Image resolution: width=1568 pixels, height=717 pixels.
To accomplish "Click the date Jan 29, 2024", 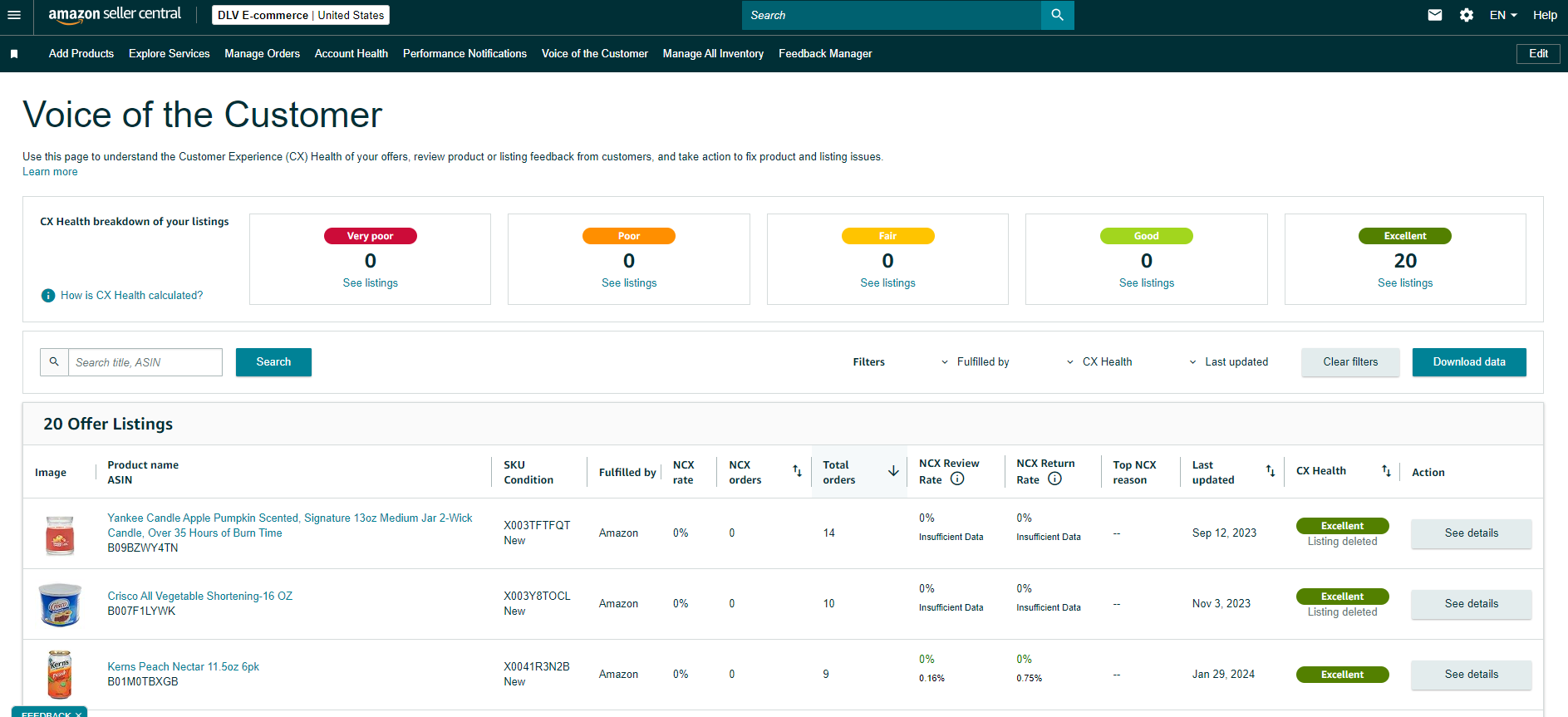I will point(1223,675).
